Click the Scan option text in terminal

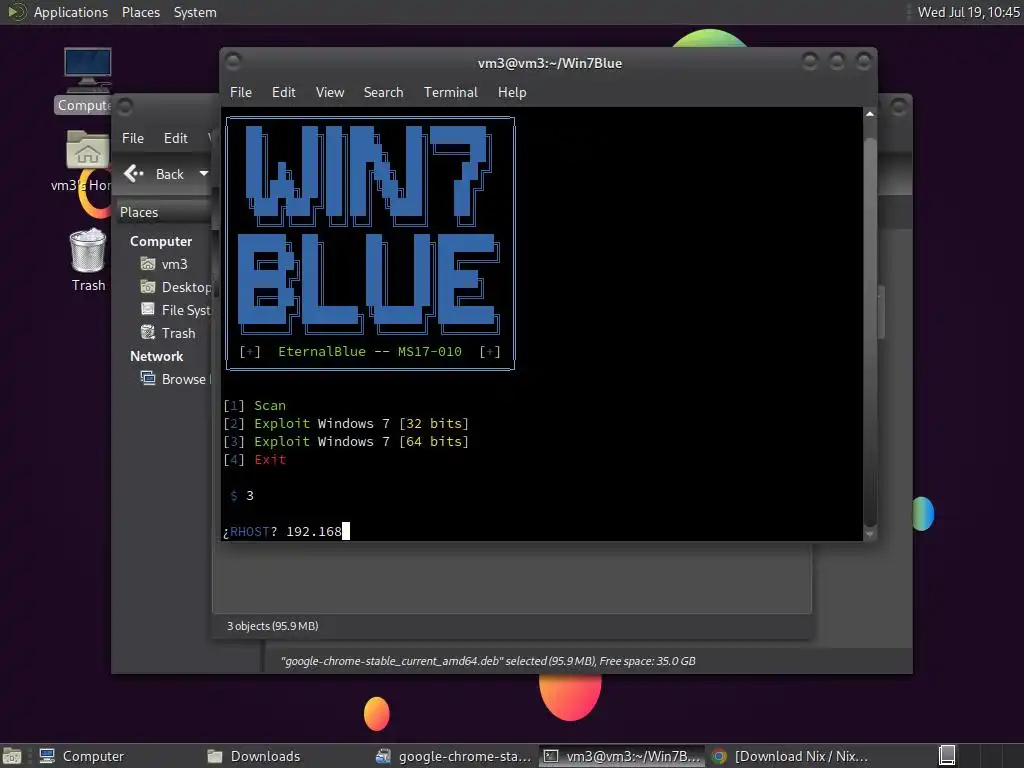270,406
